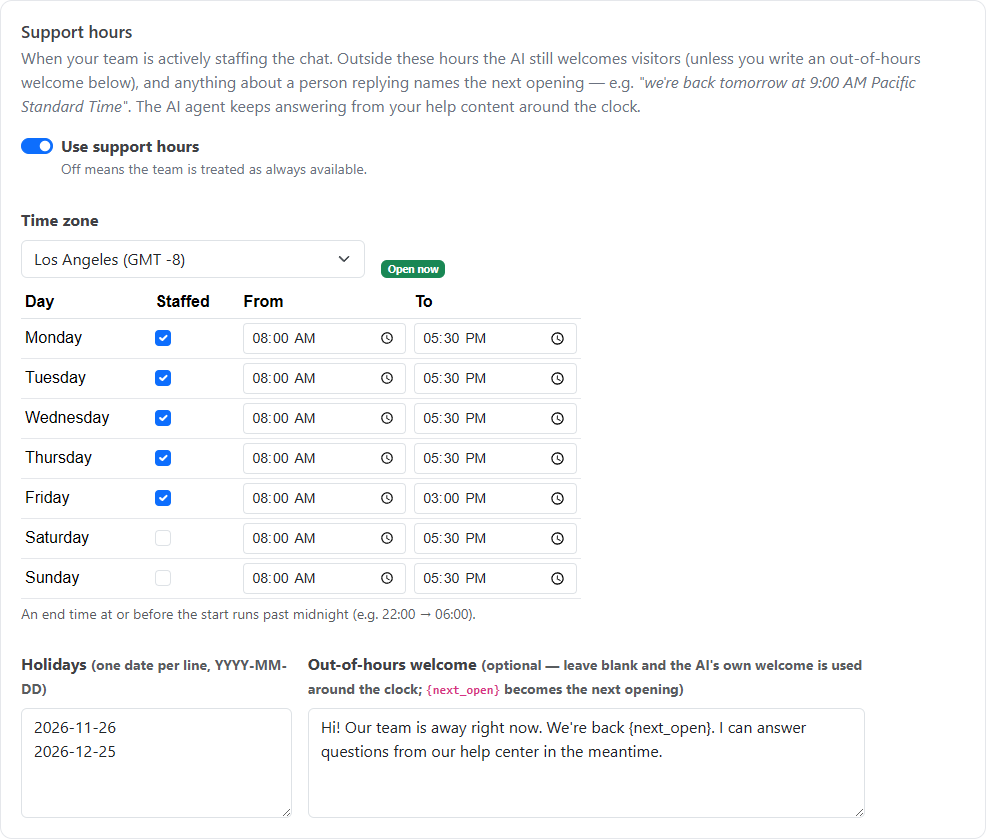The height and width of the screenshot is (839, 986).
Task: Edit Tuesday From time field
Action: (x=324, y=378)
